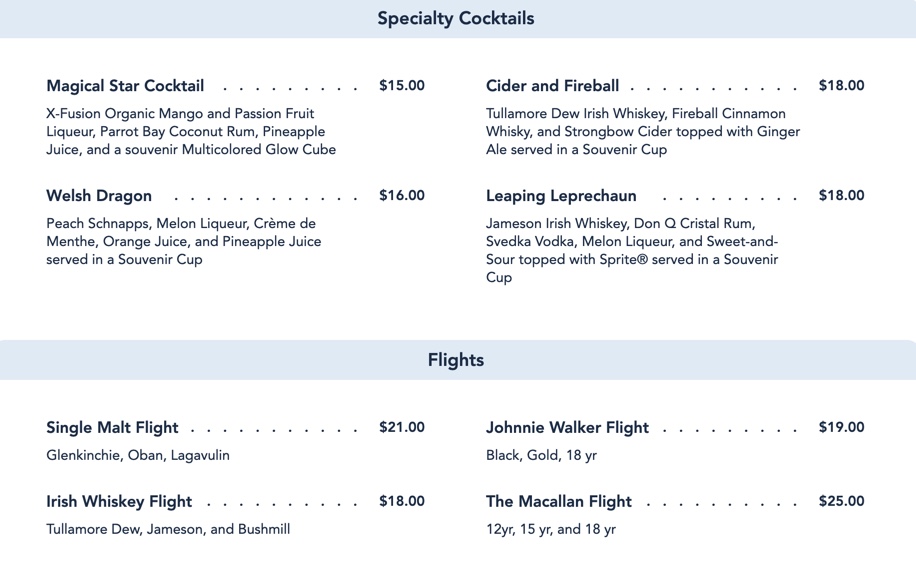The width and height of the screenshot is (916, 563).
Task: Select the Leaping Leprechaun description text
Action: 631,250
